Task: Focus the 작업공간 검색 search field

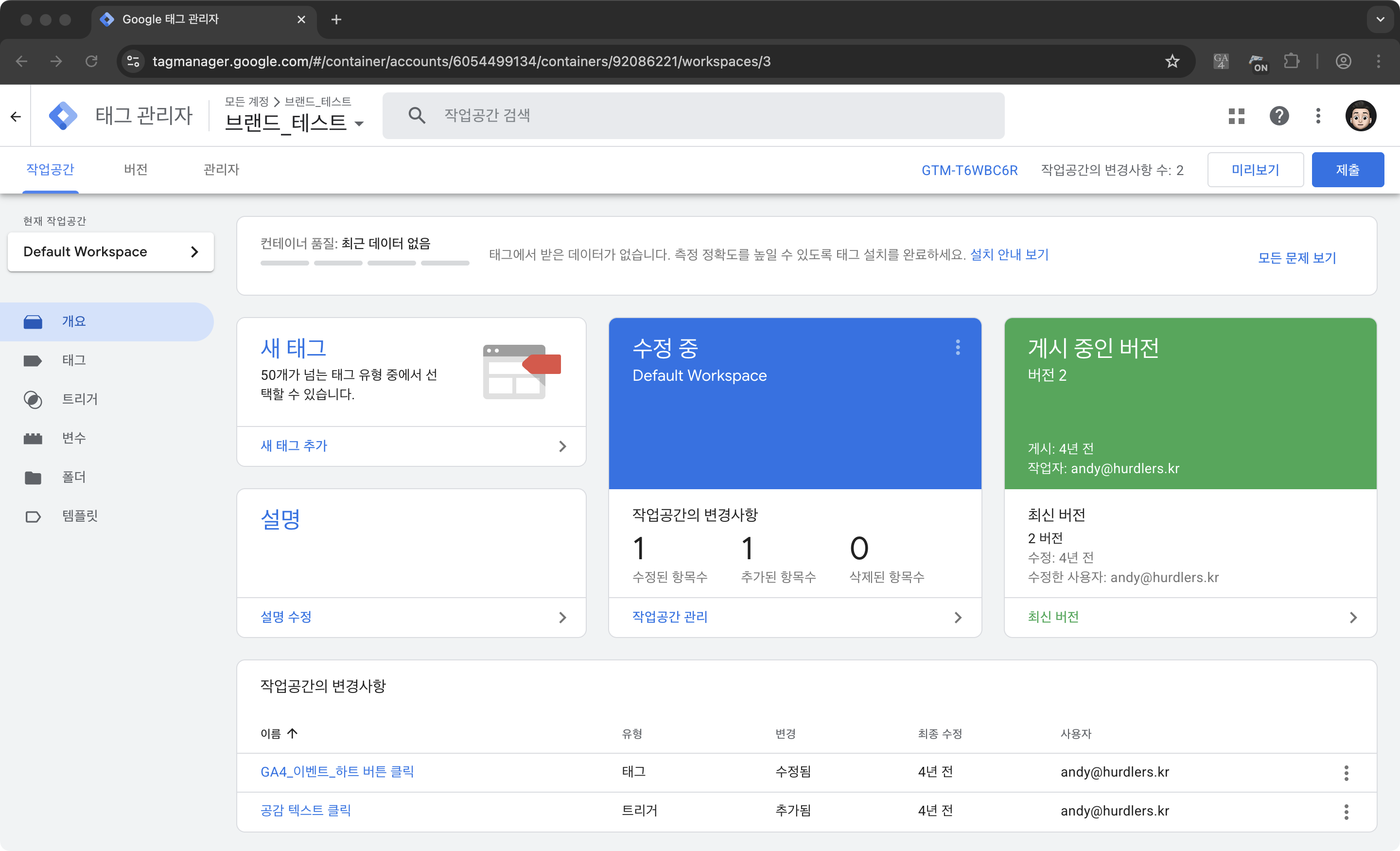Action: (693, 116)
